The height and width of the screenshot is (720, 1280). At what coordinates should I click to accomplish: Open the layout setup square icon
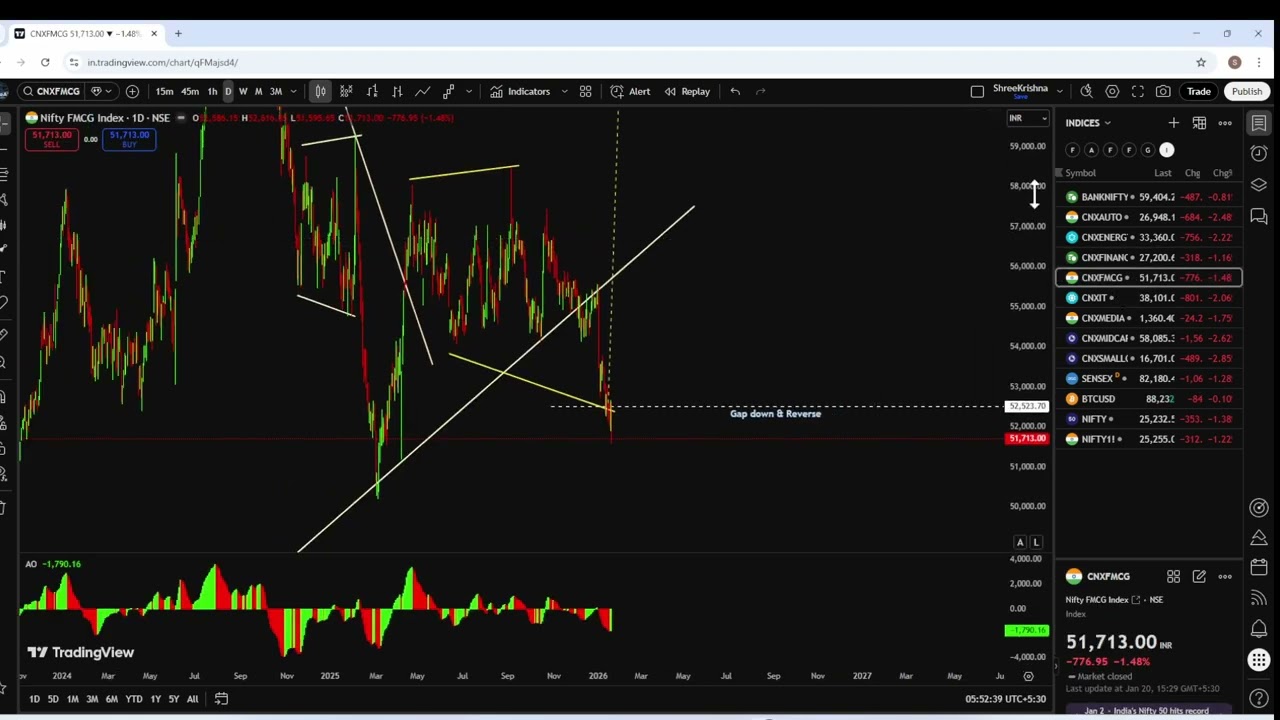click(x=977, y=91)
